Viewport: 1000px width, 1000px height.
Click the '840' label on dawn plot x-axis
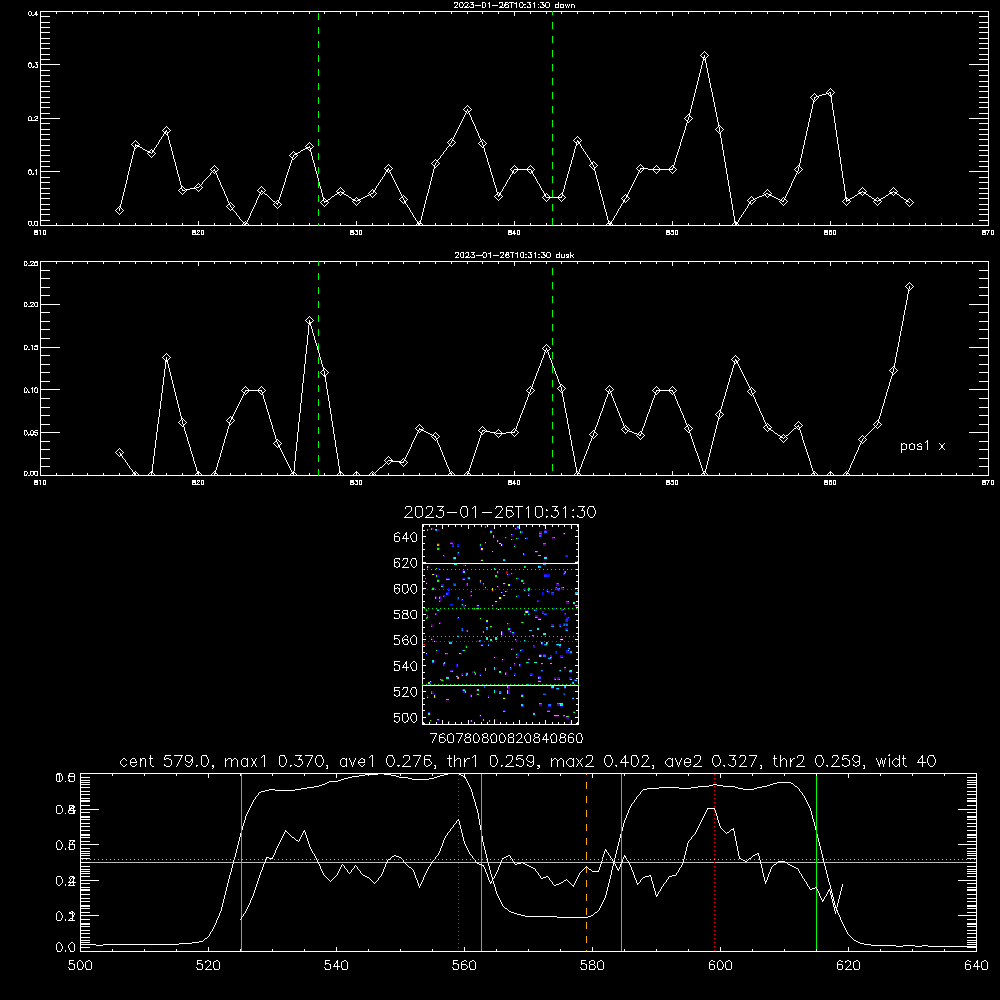point(514,233)
